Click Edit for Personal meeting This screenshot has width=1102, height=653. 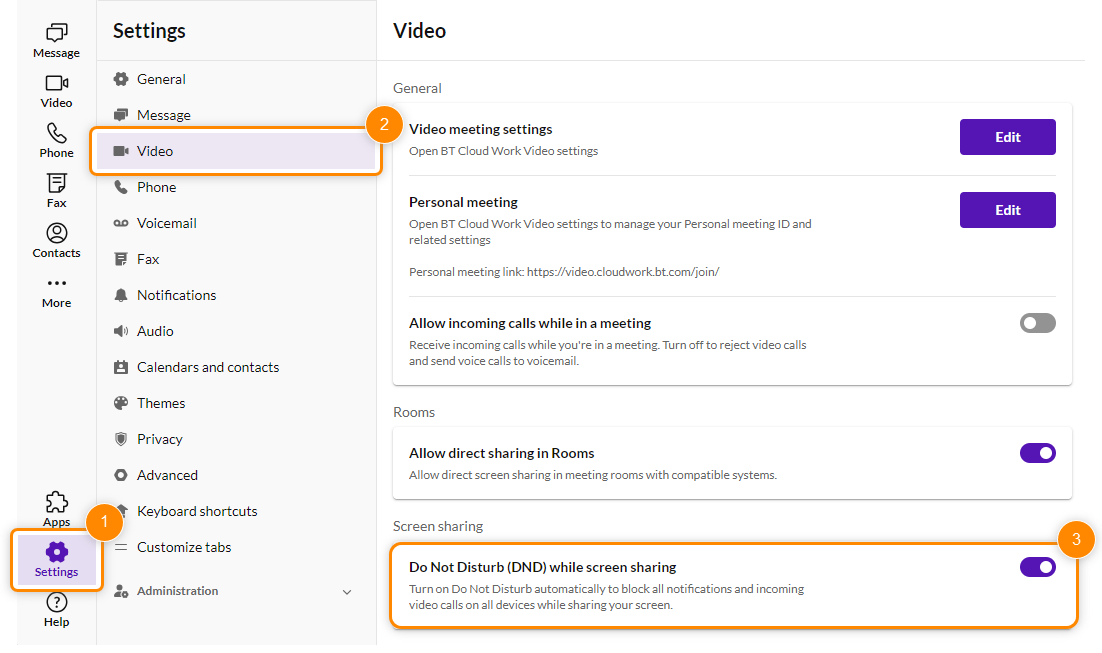[1007, 210]
